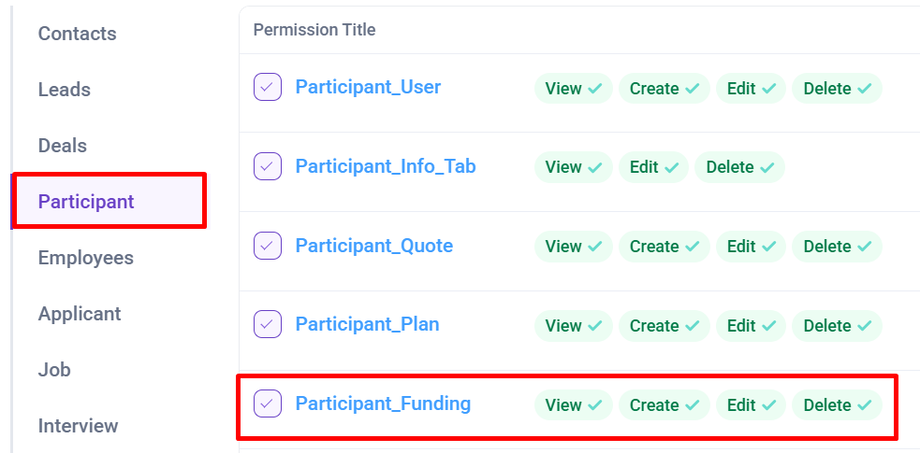Open the Contacts section in sidebar
This screenshot has width=920, height=453.
(x=77, y=34)
